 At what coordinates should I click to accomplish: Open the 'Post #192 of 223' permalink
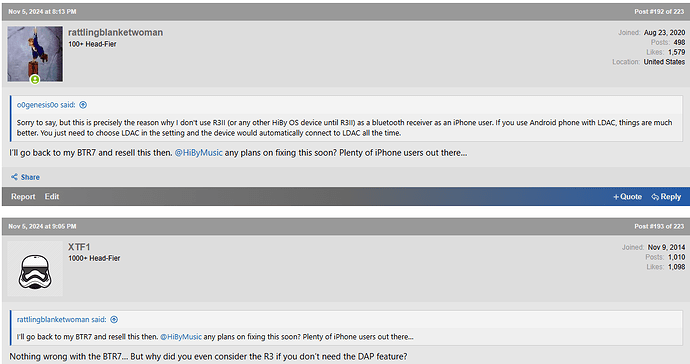659,11
